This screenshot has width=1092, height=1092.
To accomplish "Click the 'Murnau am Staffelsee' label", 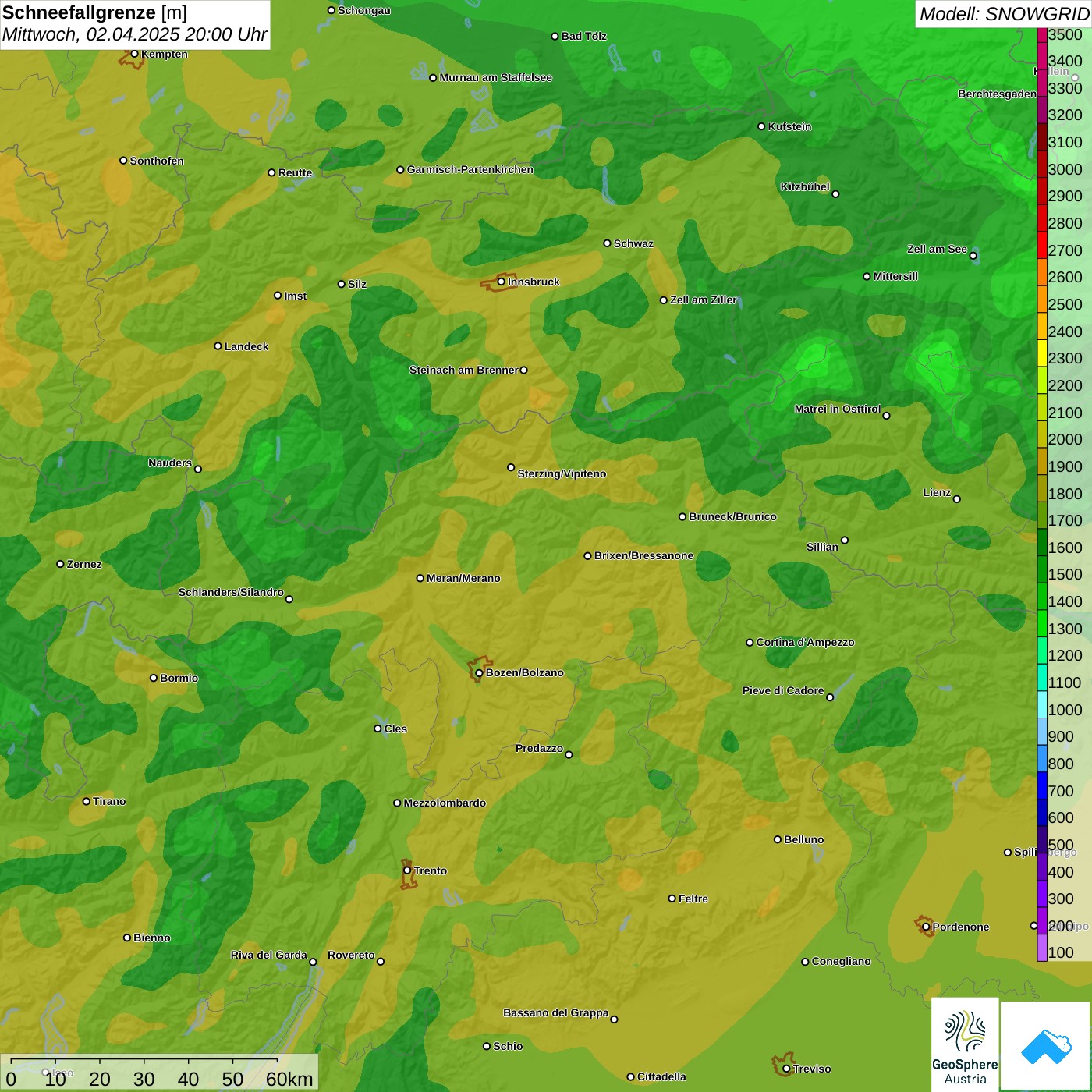I will [x=495, y=77].
